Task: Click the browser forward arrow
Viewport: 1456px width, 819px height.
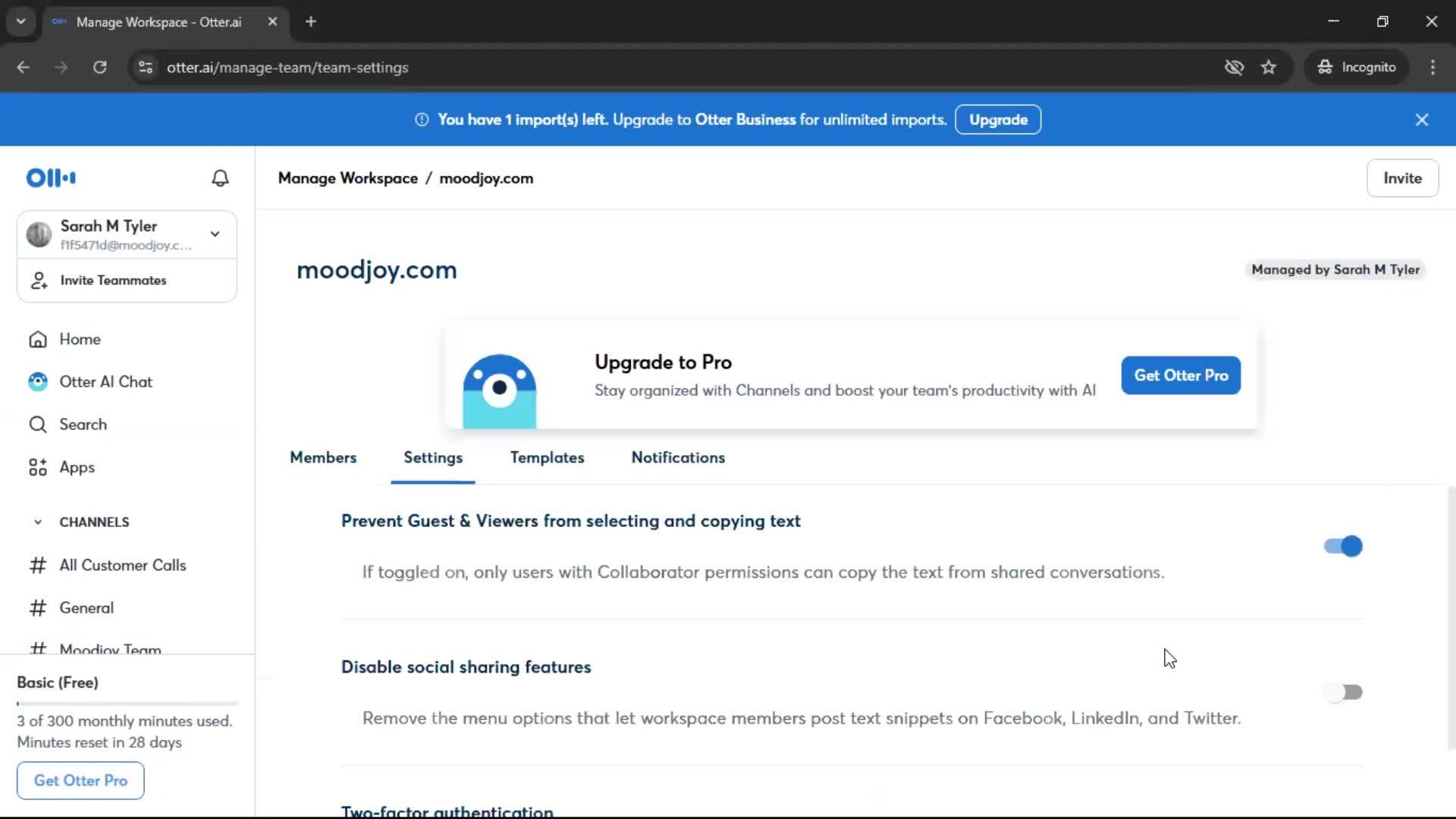Action: [61, 67]
